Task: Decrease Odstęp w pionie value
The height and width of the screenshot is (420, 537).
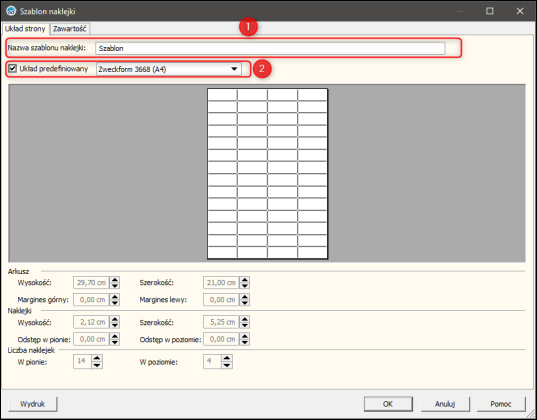Action: point(115,342)
